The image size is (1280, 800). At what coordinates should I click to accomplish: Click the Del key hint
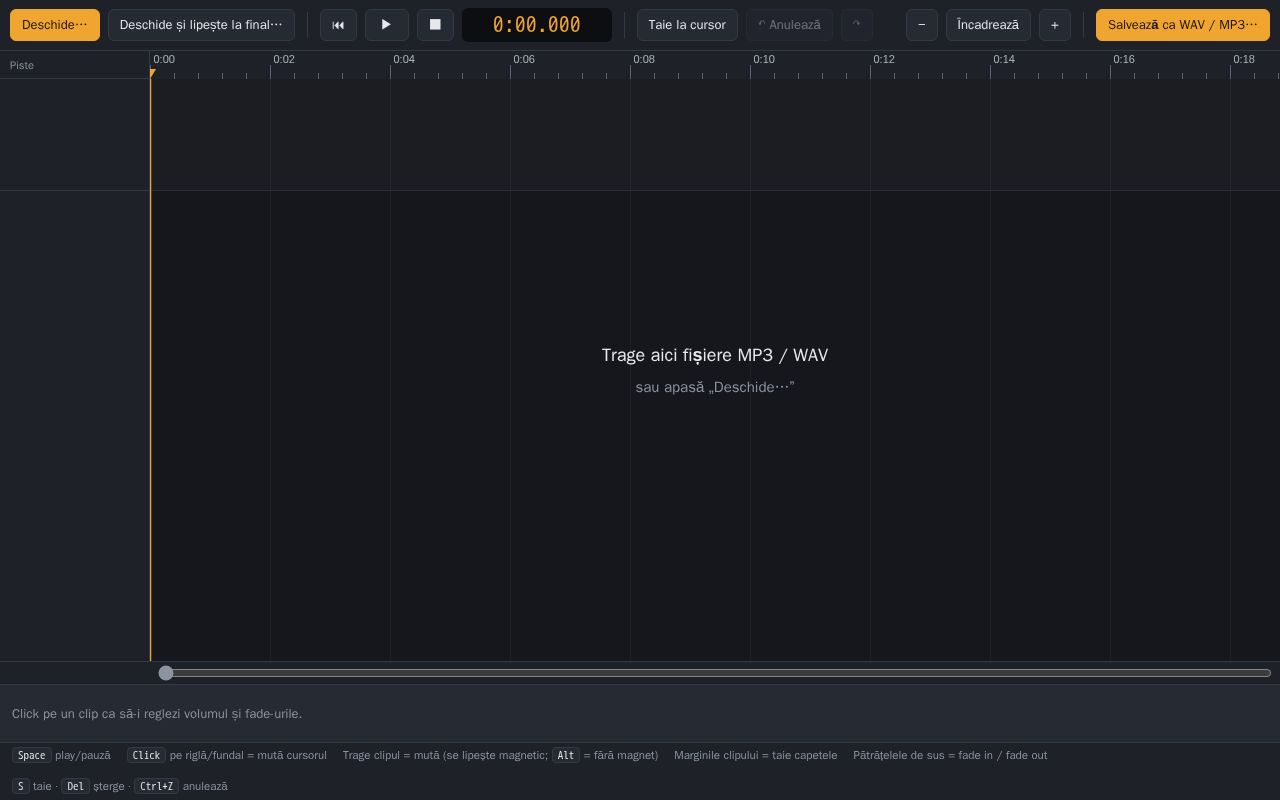coord(75,786)
